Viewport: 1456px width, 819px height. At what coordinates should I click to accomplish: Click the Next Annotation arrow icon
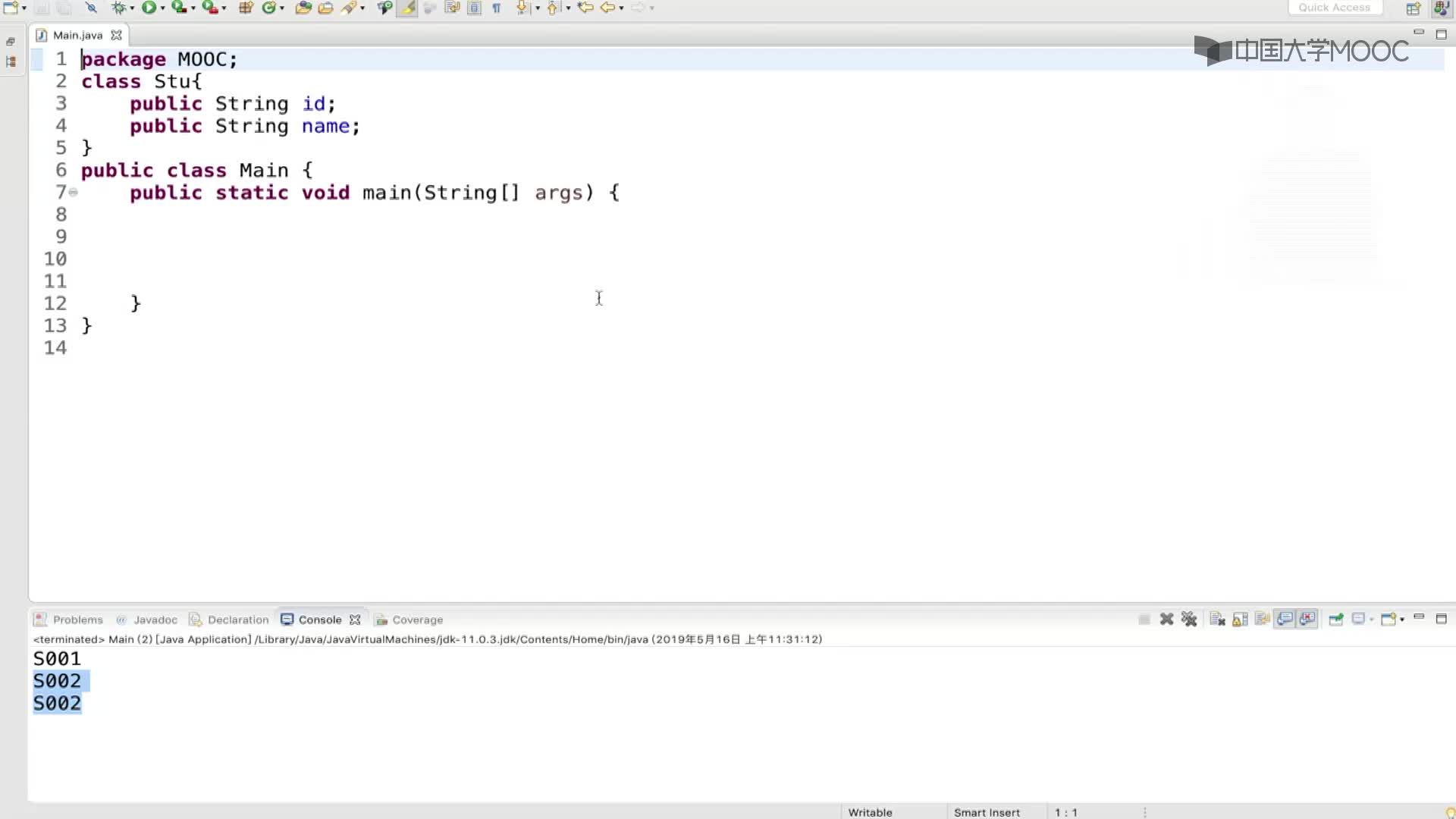click(x=522, y=8)
